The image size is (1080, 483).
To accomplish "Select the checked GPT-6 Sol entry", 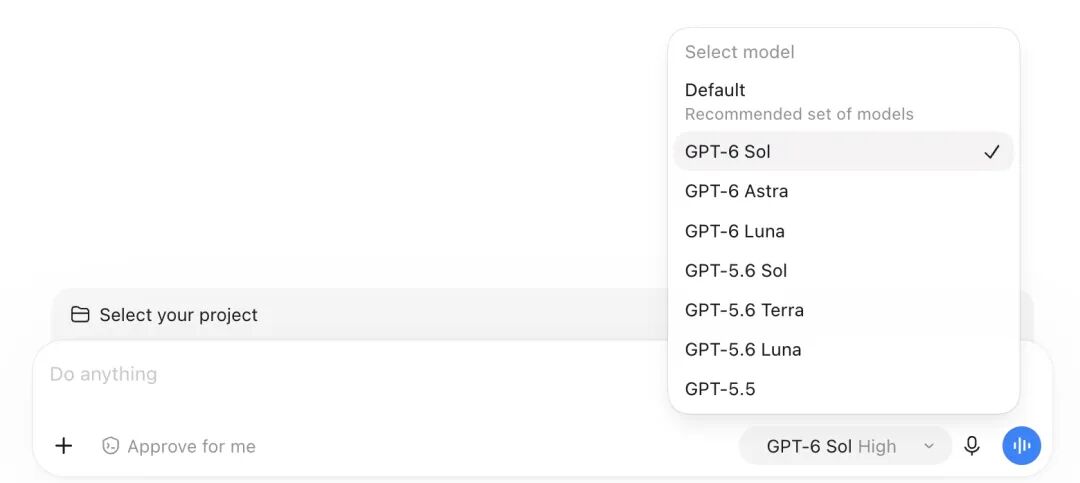I will coord(843,152).
